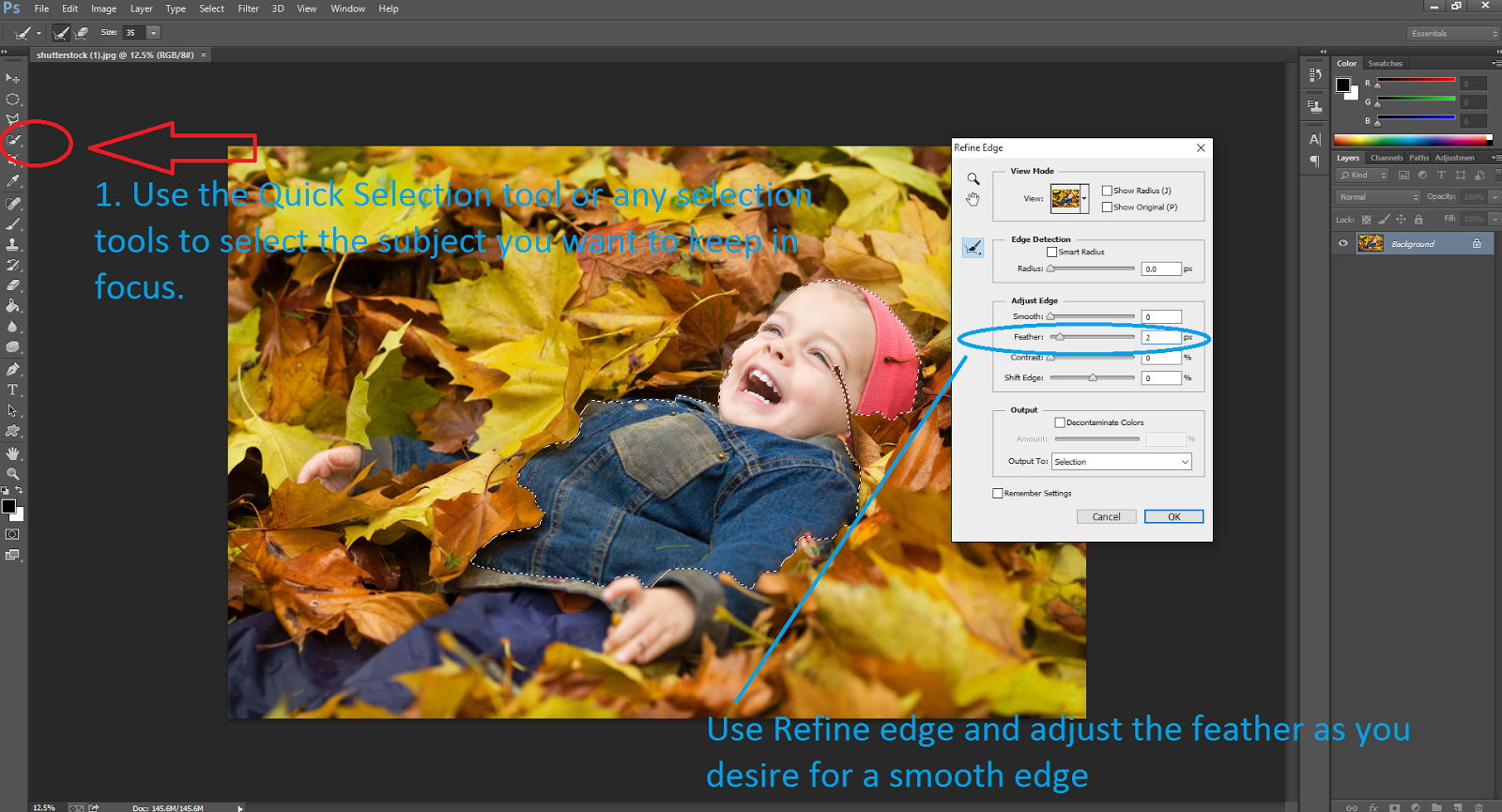Open the Essentials workspace dropdown
1502x812 pixels.
[x=1453, y=34]
